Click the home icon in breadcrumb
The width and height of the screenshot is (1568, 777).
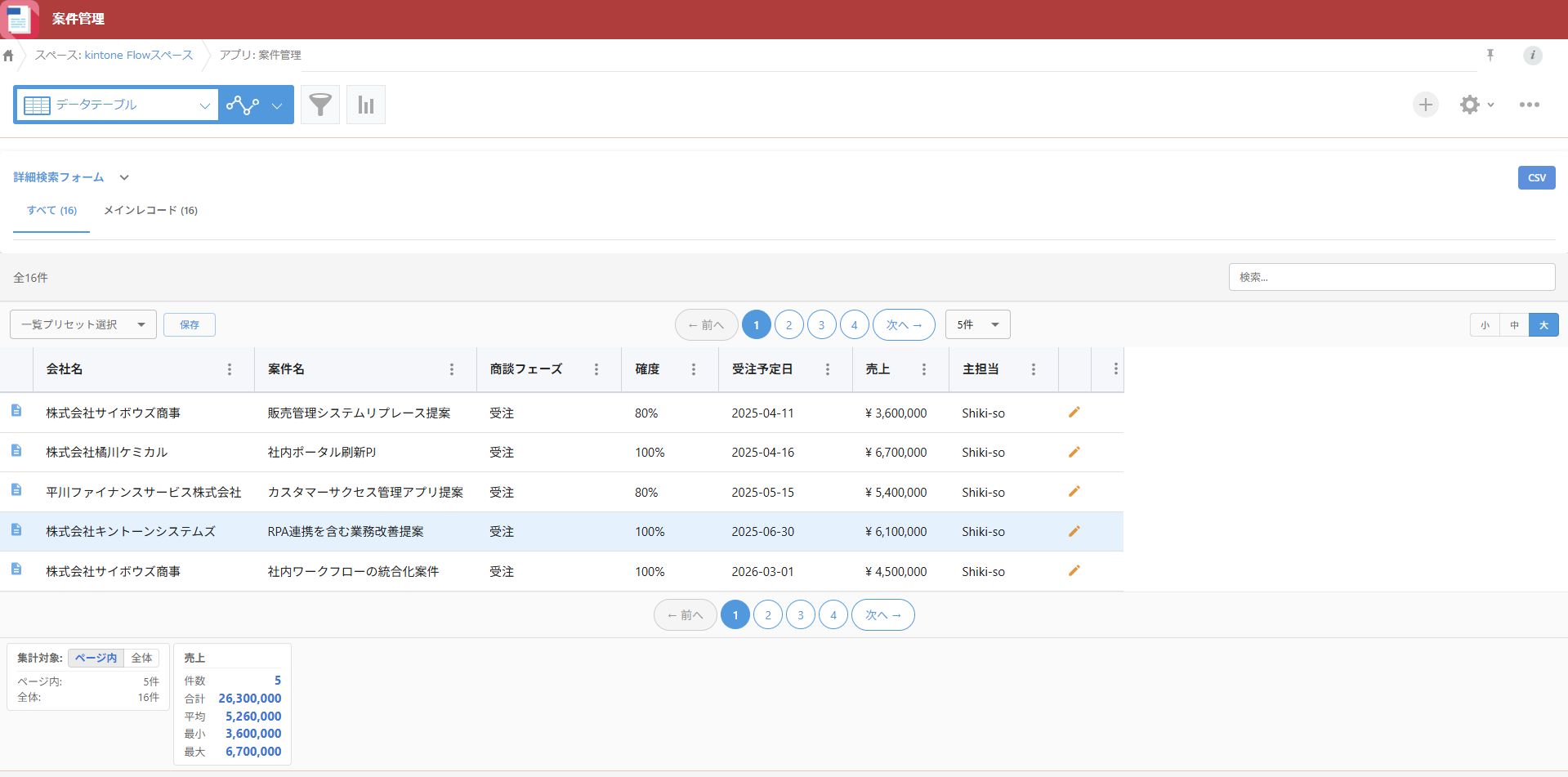tap(8, 56)
